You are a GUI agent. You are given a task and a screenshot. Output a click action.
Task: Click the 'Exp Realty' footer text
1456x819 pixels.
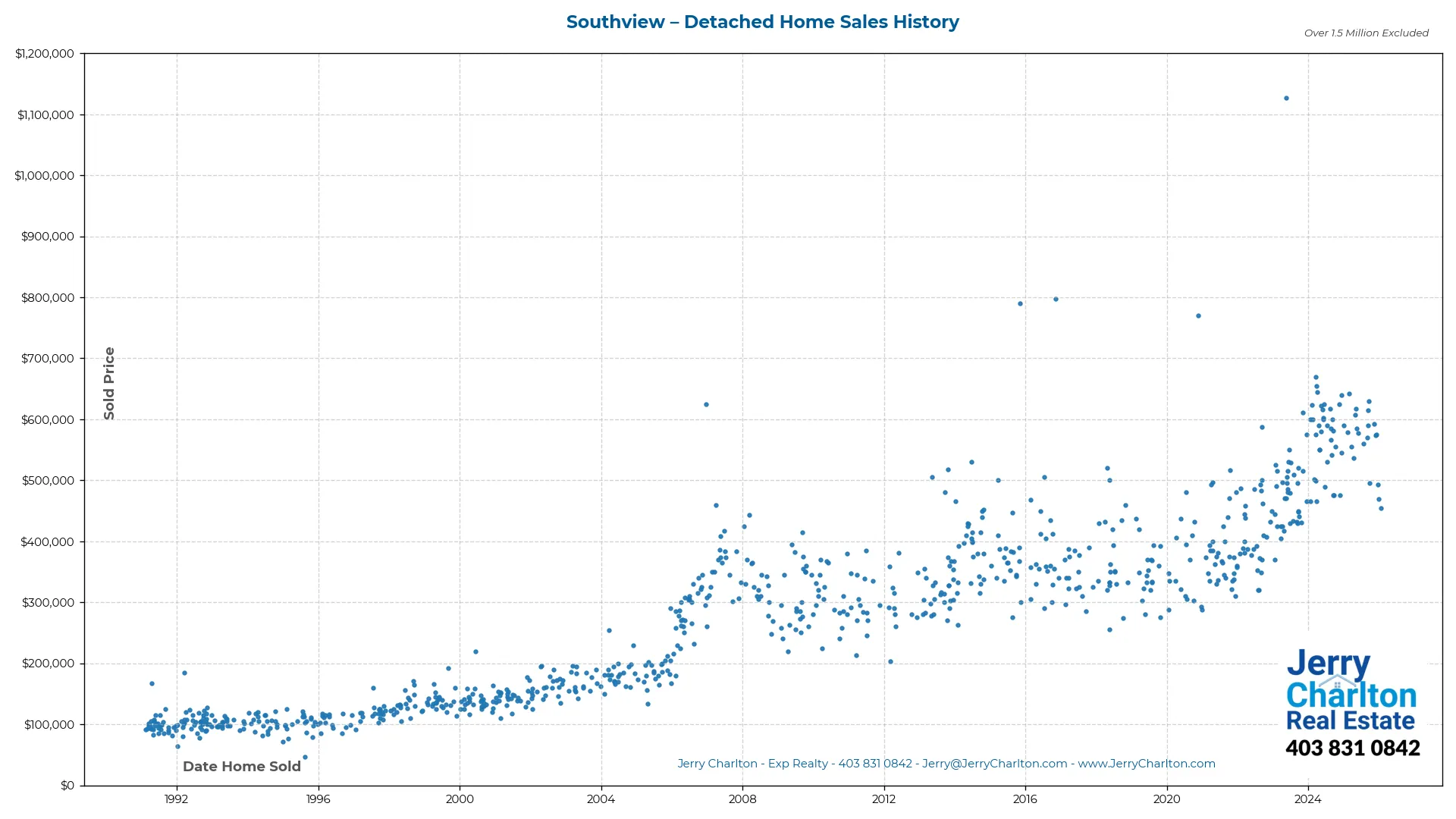(798, 764)
